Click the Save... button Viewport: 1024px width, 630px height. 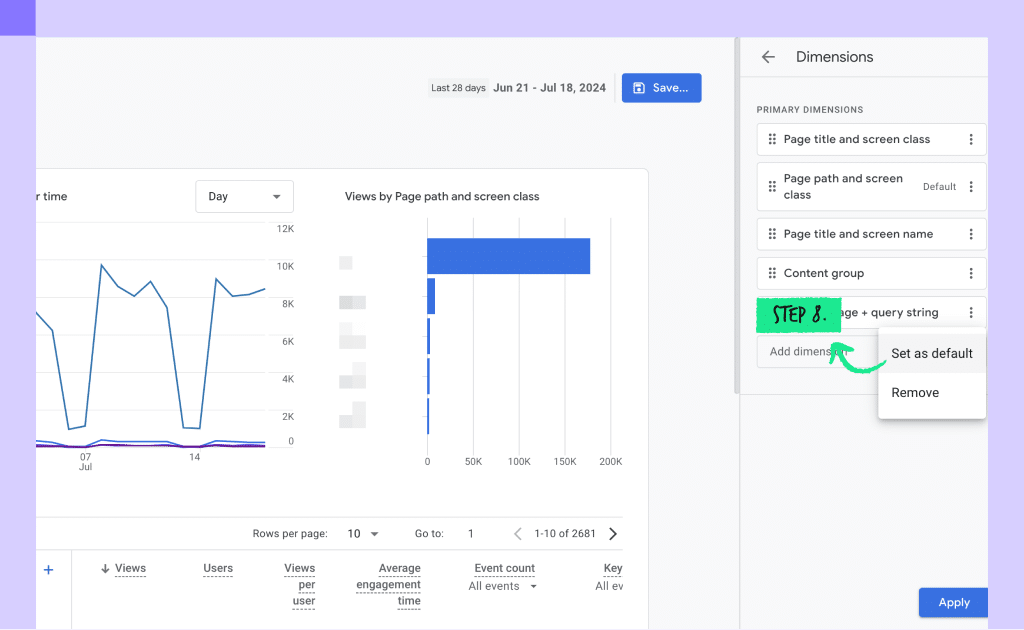[662, 87]
